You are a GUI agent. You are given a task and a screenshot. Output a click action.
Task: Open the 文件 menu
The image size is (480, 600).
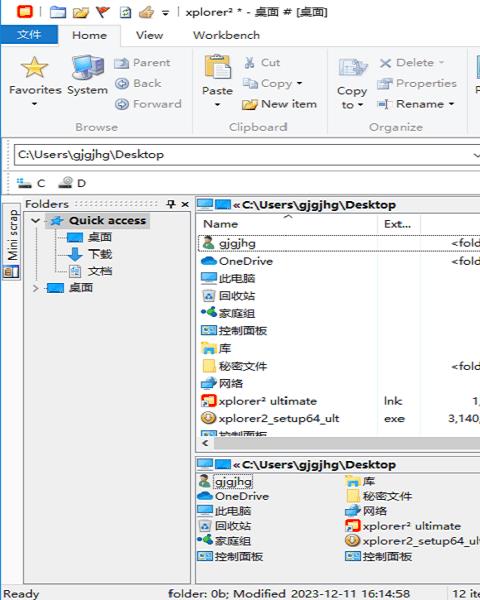(29, 35)
